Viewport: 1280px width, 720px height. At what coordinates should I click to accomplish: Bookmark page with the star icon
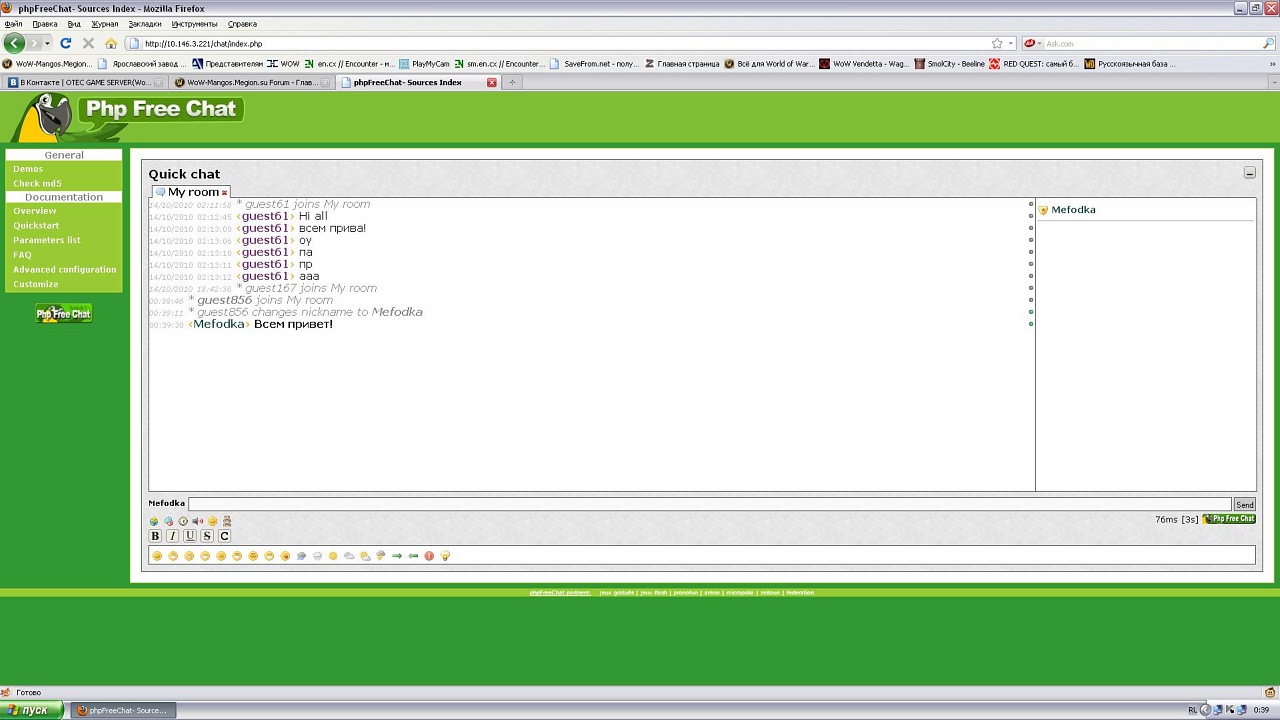coord(997,44)
